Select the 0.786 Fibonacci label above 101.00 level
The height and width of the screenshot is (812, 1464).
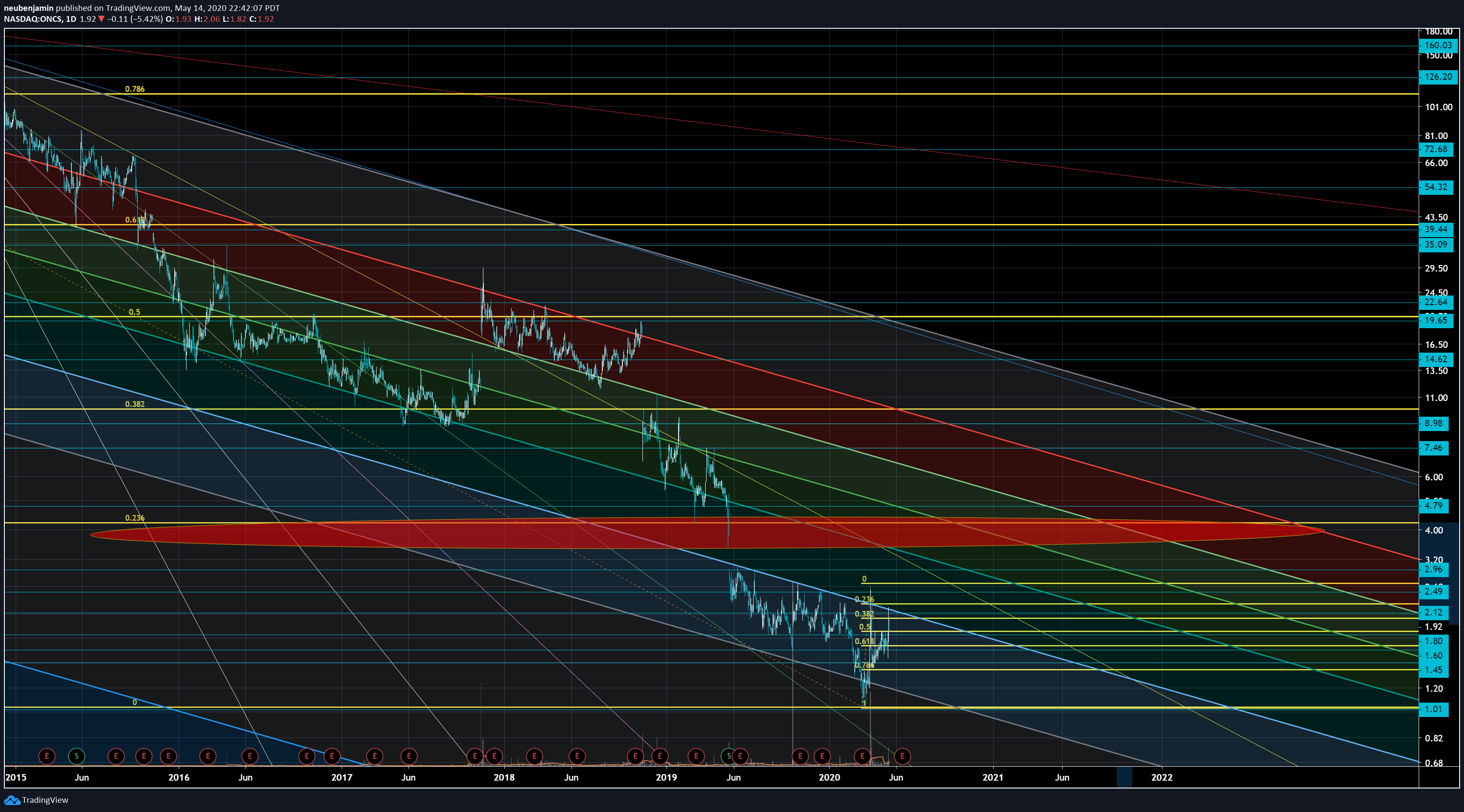pos(135,89)
